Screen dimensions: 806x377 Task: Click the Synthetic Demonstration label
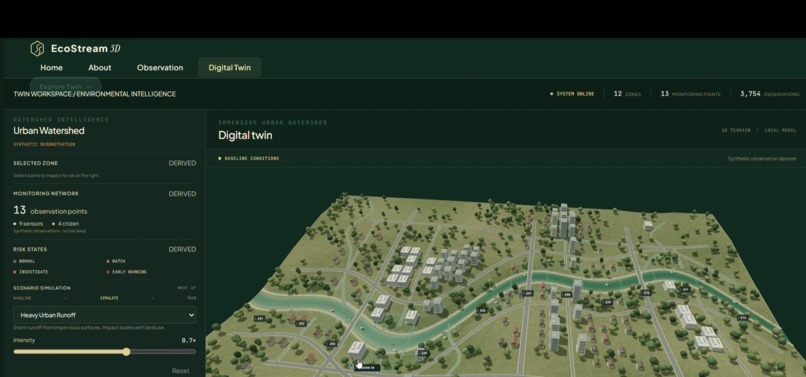point(44,145)
